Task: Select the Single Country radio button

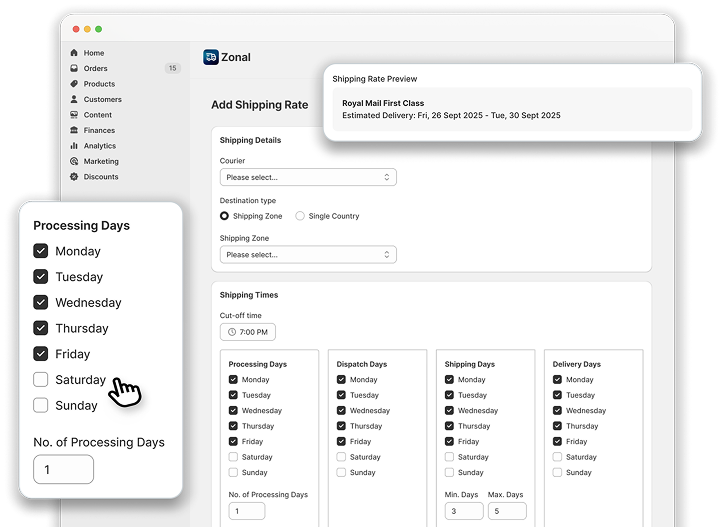Action: click(x=300, y=216)
